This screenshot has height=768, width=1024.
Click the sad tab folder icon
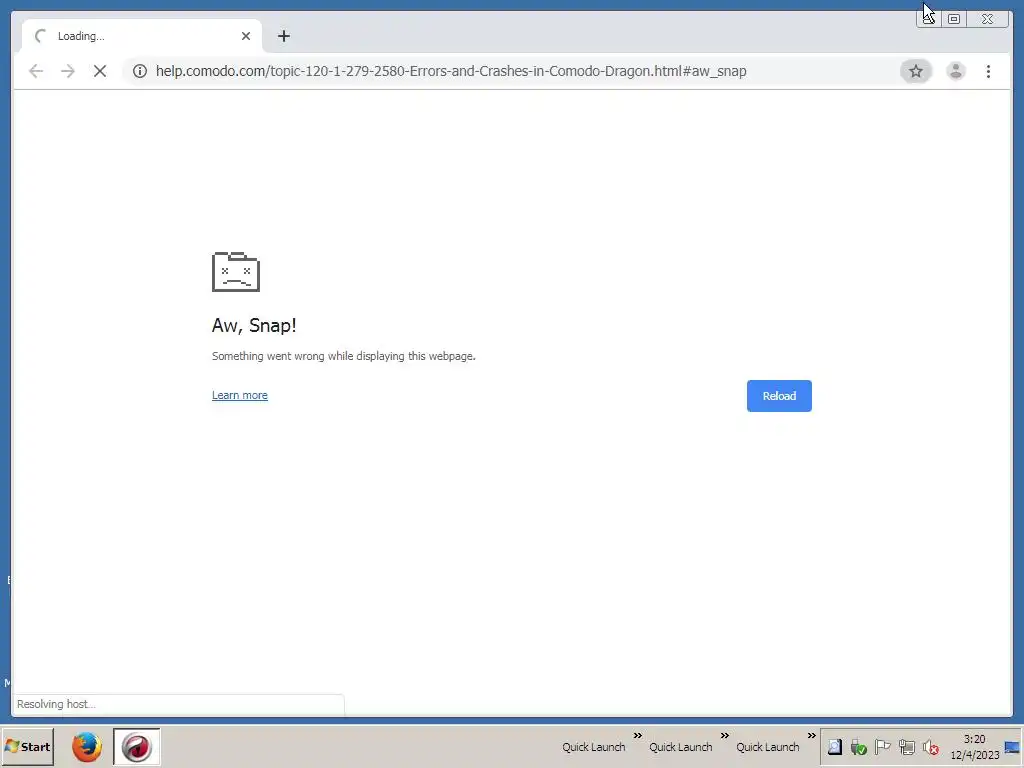pos(236,272)
